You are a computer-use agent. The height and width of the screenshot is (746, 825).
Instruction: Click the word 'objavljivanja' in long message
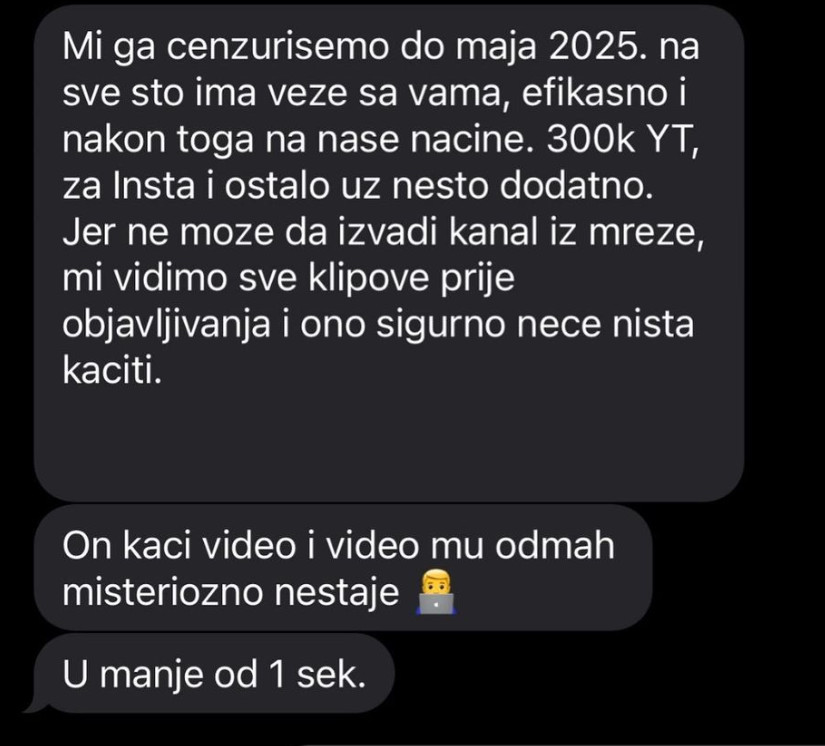point(166,325)
